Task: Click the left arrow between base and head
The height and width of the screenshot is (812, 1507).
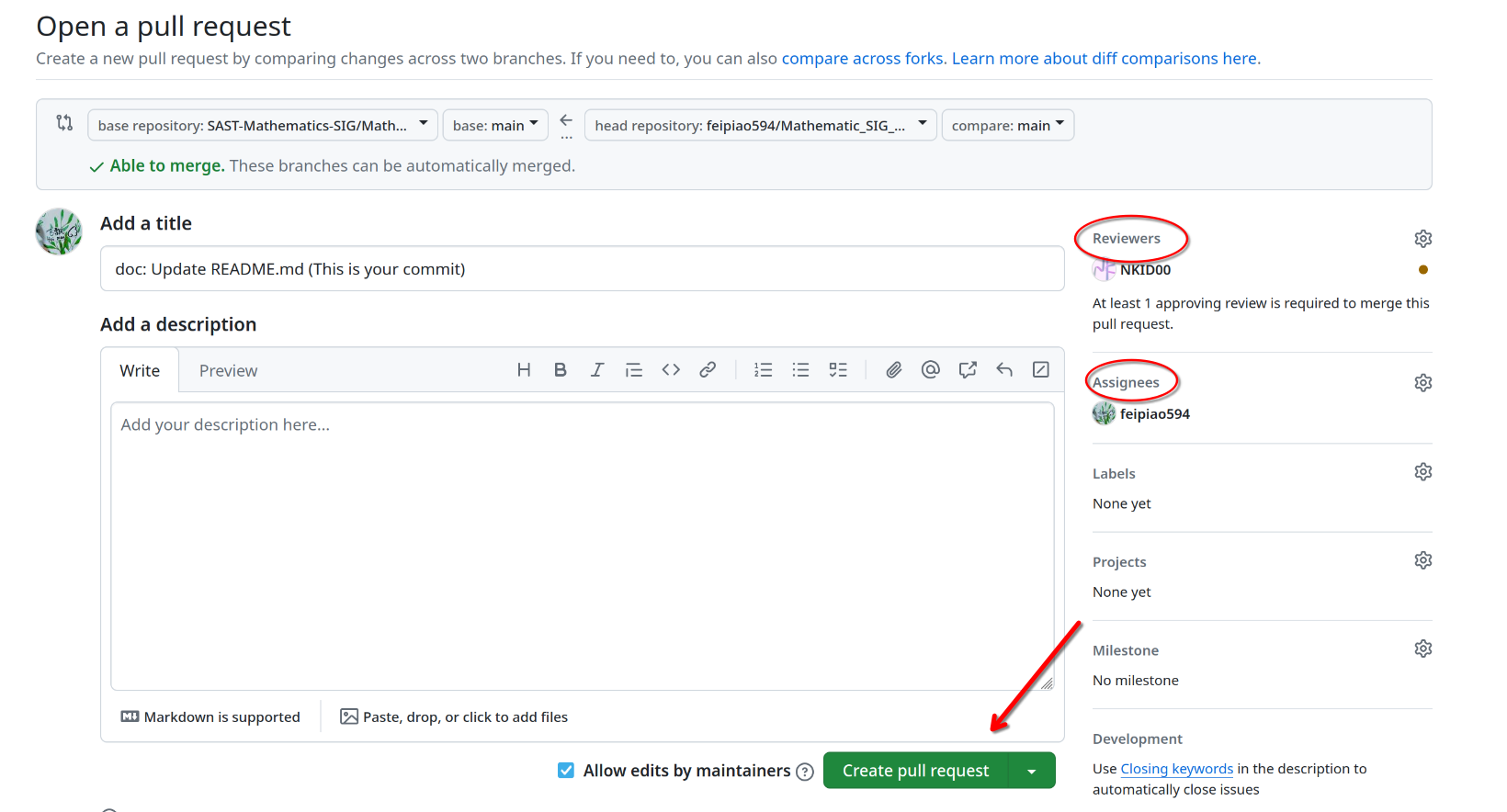Action: pyautogui.click(x=566, y=120)
